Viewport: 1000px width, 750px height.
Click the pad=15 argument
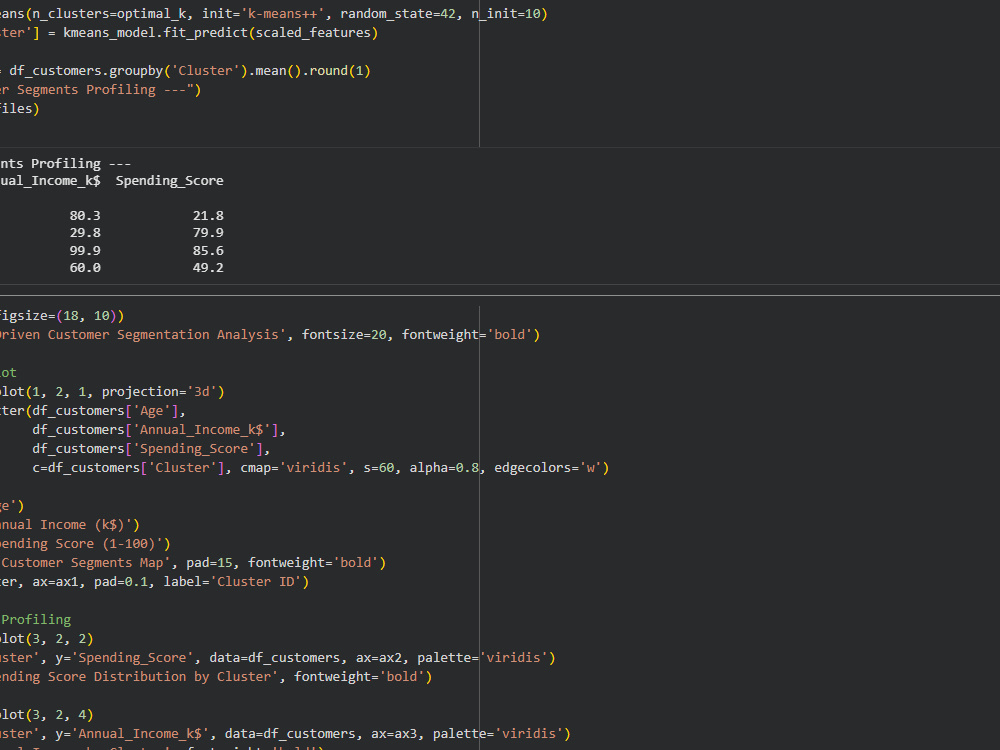209,563
